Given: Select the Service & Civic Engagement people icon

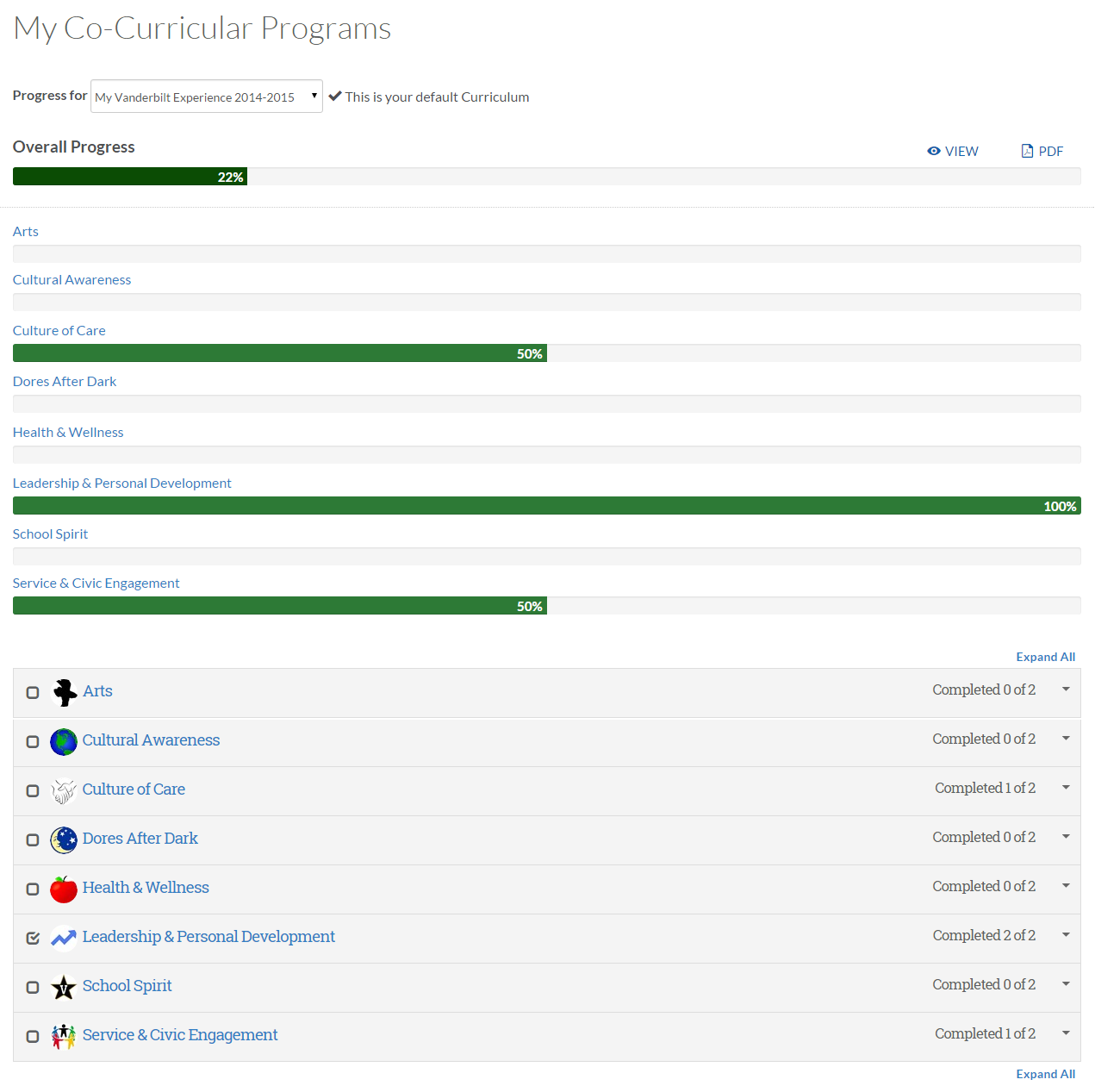Looking at the screenshot, I should 63,1036.
